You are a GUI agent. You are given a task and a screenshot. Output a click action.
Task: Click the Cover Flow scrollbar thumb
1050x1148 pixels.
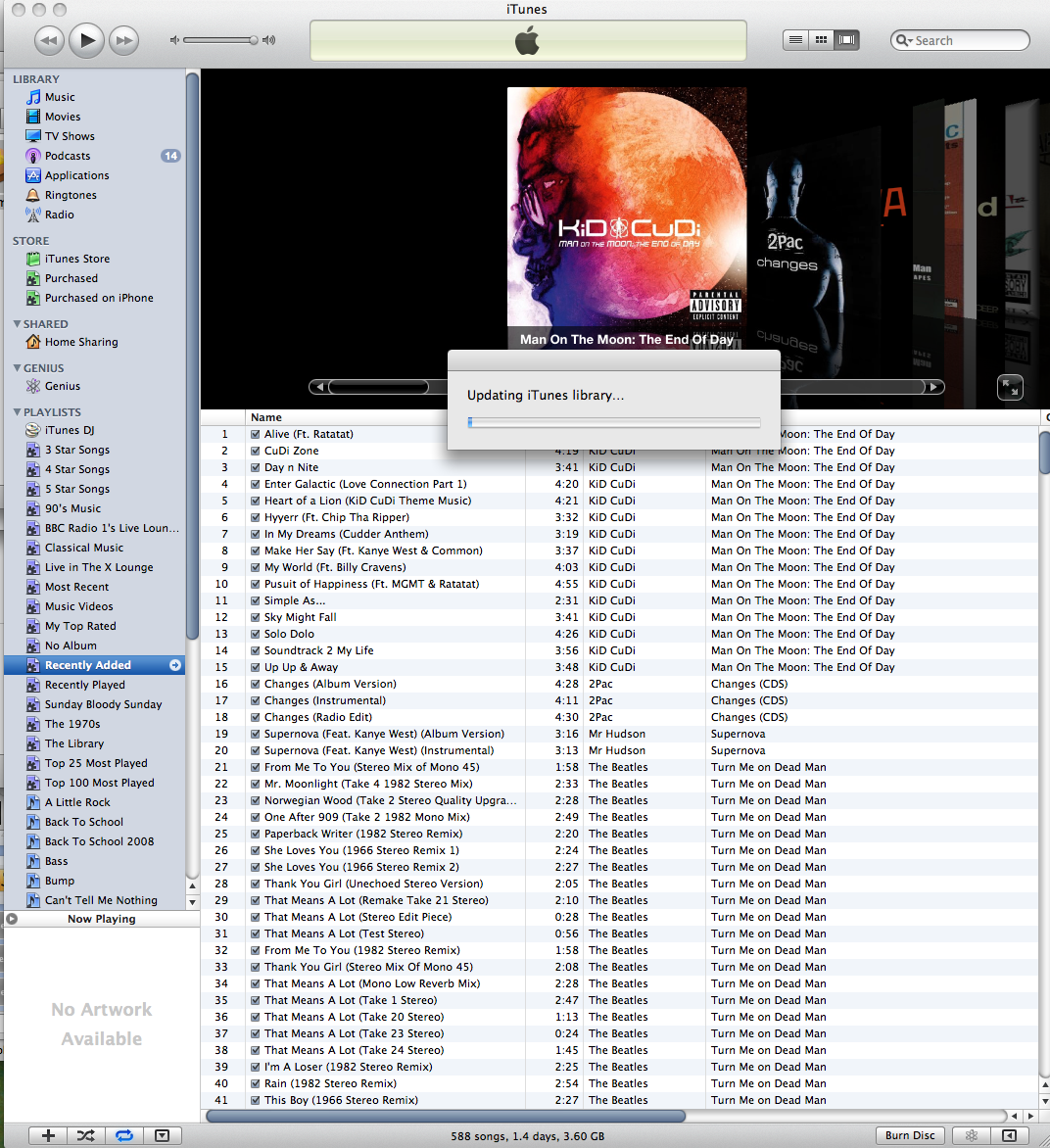point(378,387)
